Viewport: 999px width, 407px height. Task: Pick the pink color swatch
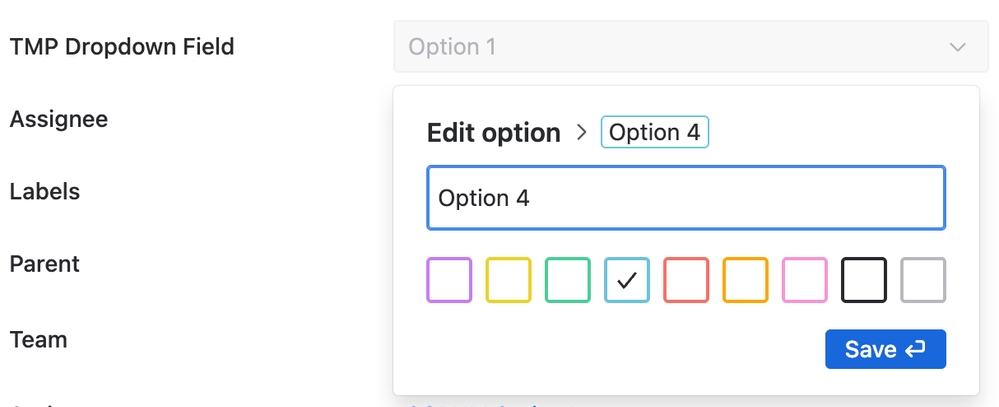tap(805, 280)
